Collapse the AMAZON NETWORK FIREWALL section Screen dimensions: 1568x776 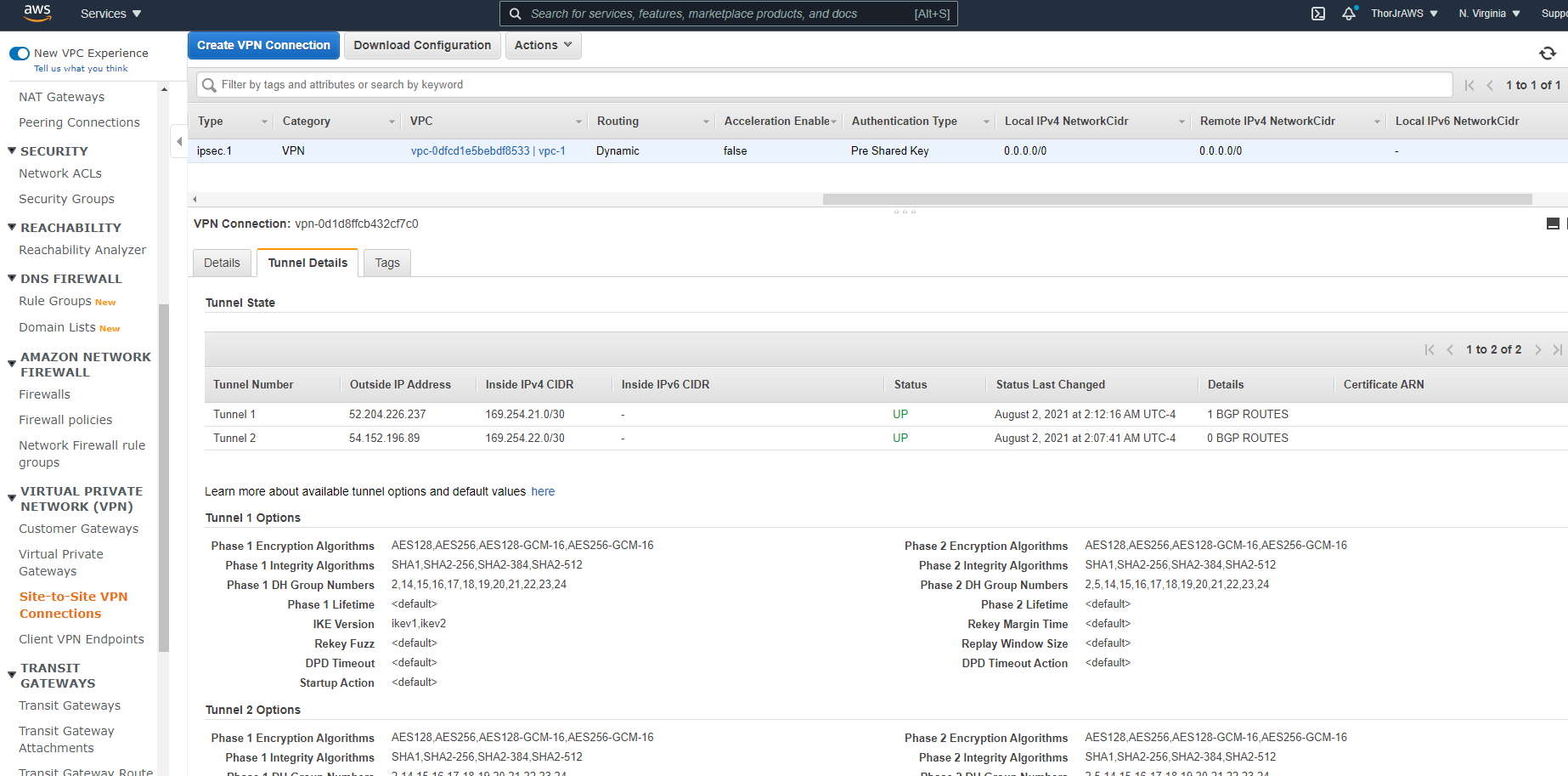(12, 364)
